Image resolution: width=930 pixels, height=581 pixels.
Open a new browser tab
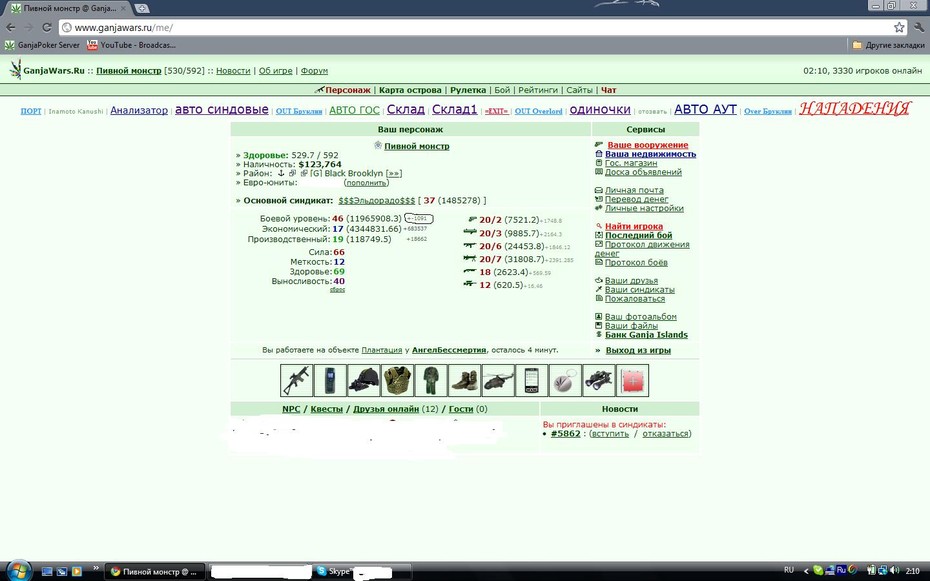(x=142, y=8)
